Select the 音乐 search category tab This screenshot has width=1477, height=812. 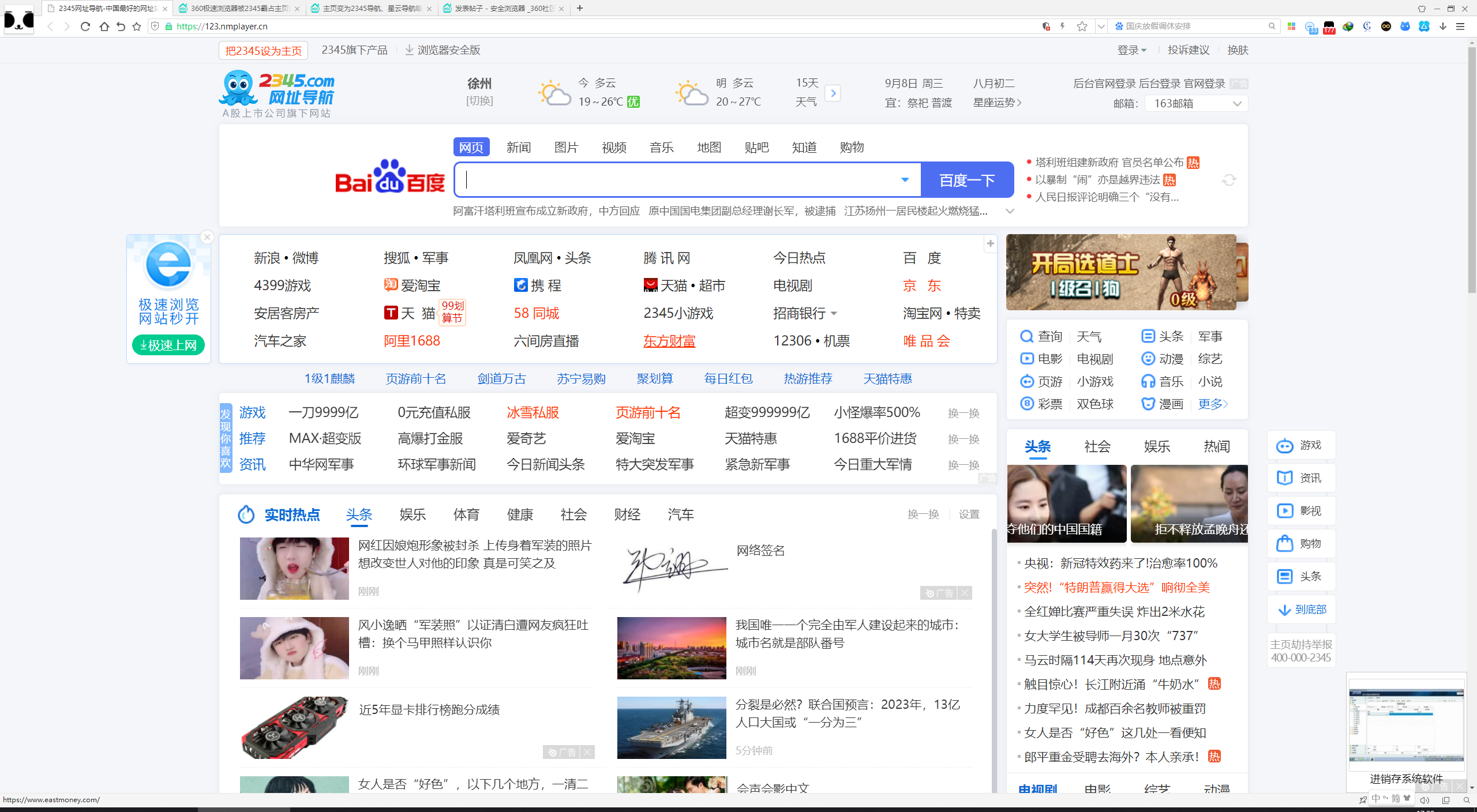[661, 147]
